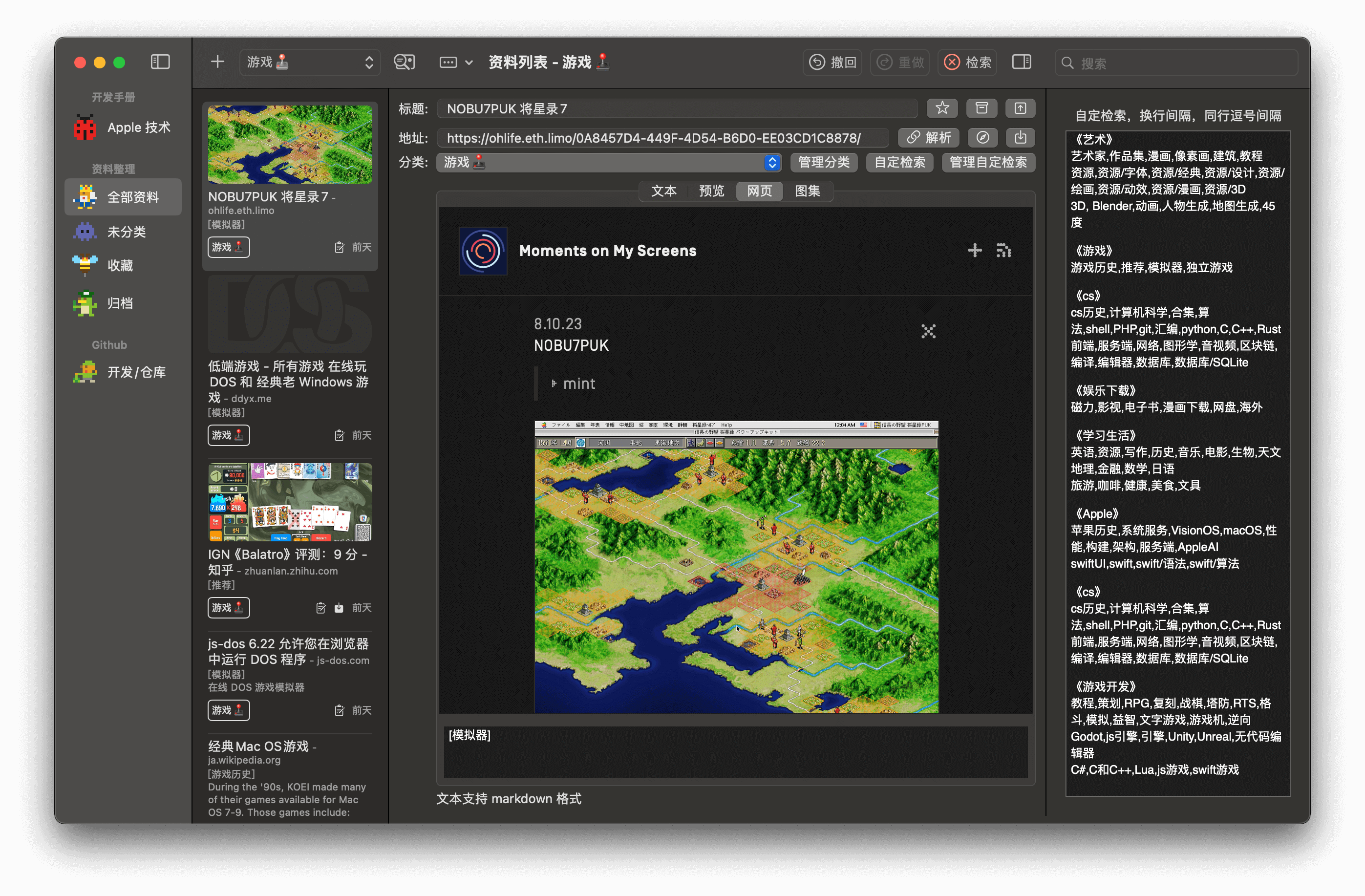Open the search-chat bubble icon in toolbar
Viewport: 1365px width, 896px height.
pos(405,62)
